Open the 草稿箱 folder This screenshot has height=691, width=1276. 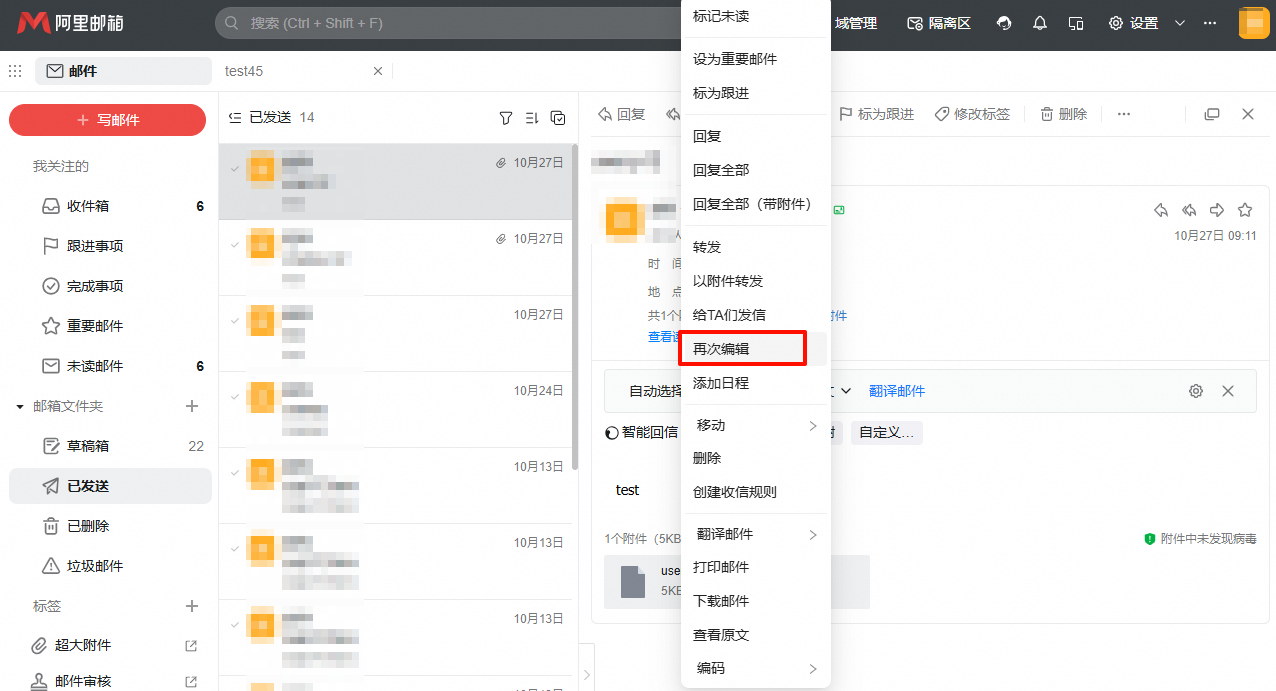tap(110, 446)
